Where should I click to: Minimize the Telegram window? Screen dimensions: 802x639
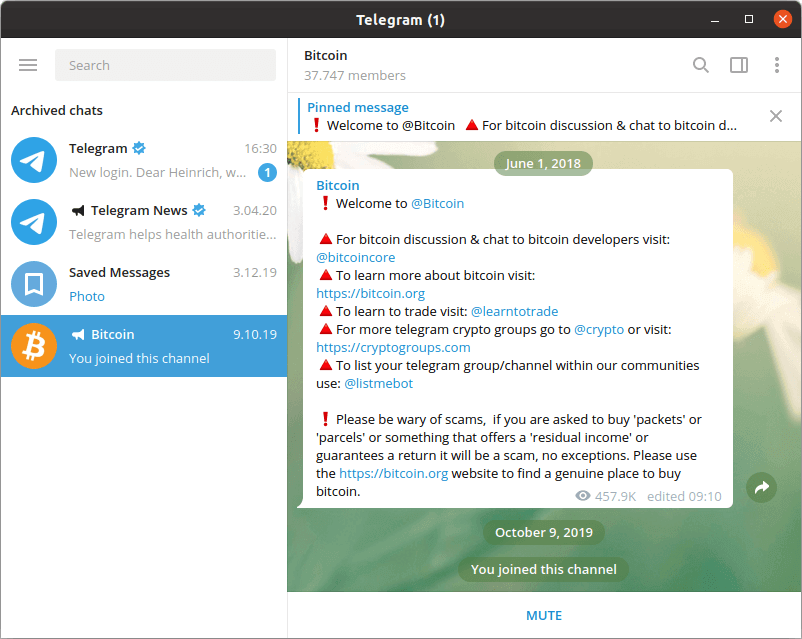[x=715, y=20]
